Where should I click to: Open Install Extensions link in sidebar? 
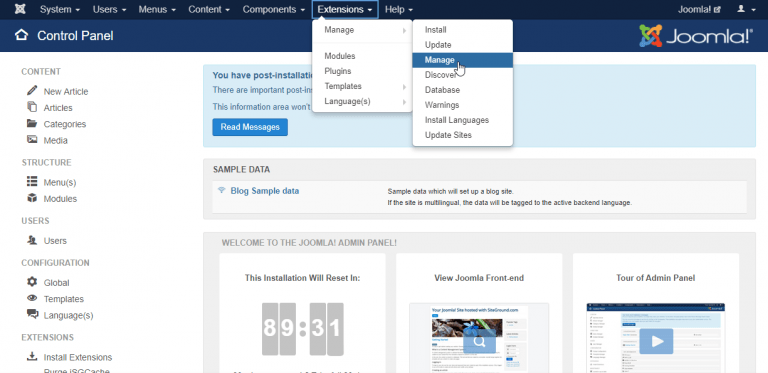[78, 357]
